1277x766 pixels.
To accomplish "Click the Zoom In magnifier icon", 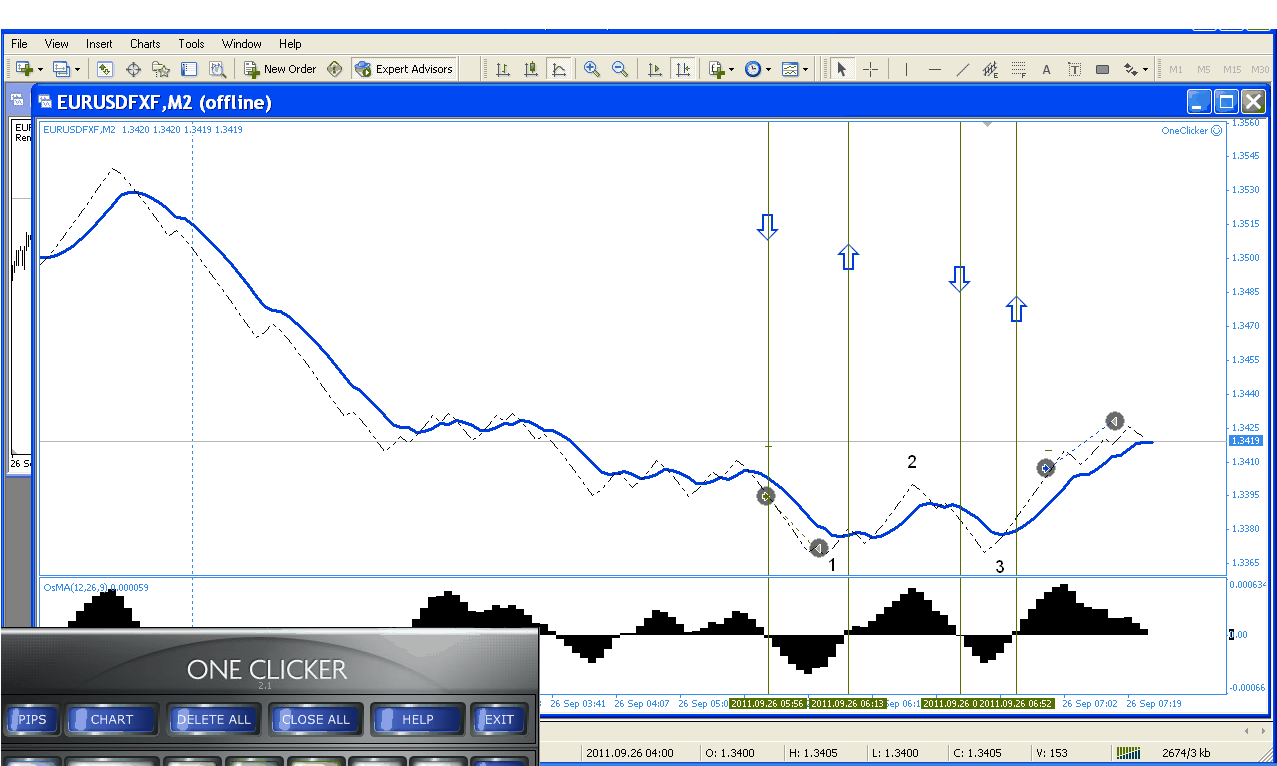I will click(x=592, y=69).
